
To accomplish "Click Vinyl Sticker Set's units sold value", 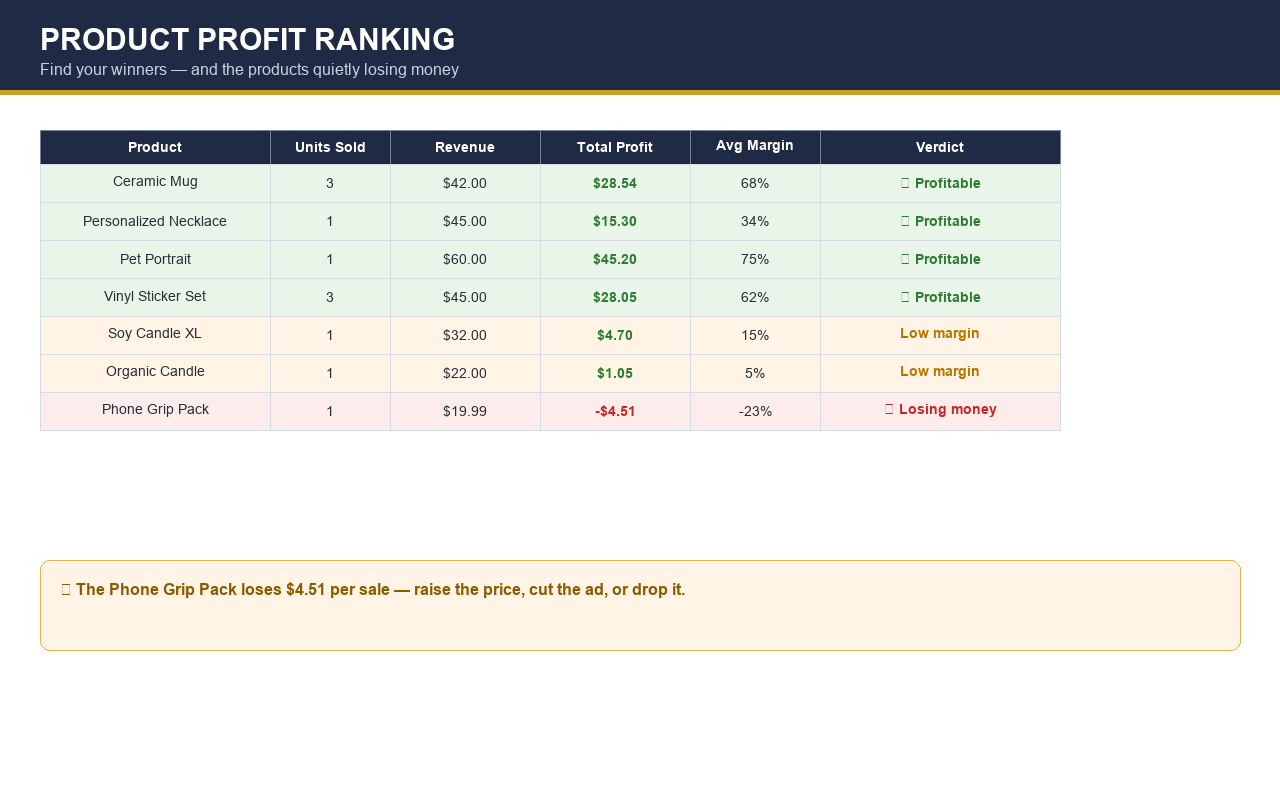I will tap(330, 297).
